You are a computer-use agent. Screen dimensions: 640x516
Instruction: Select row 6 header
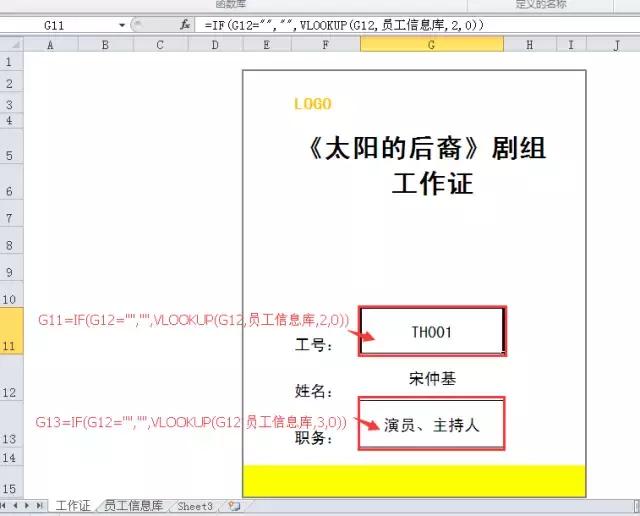pos(11,182)
